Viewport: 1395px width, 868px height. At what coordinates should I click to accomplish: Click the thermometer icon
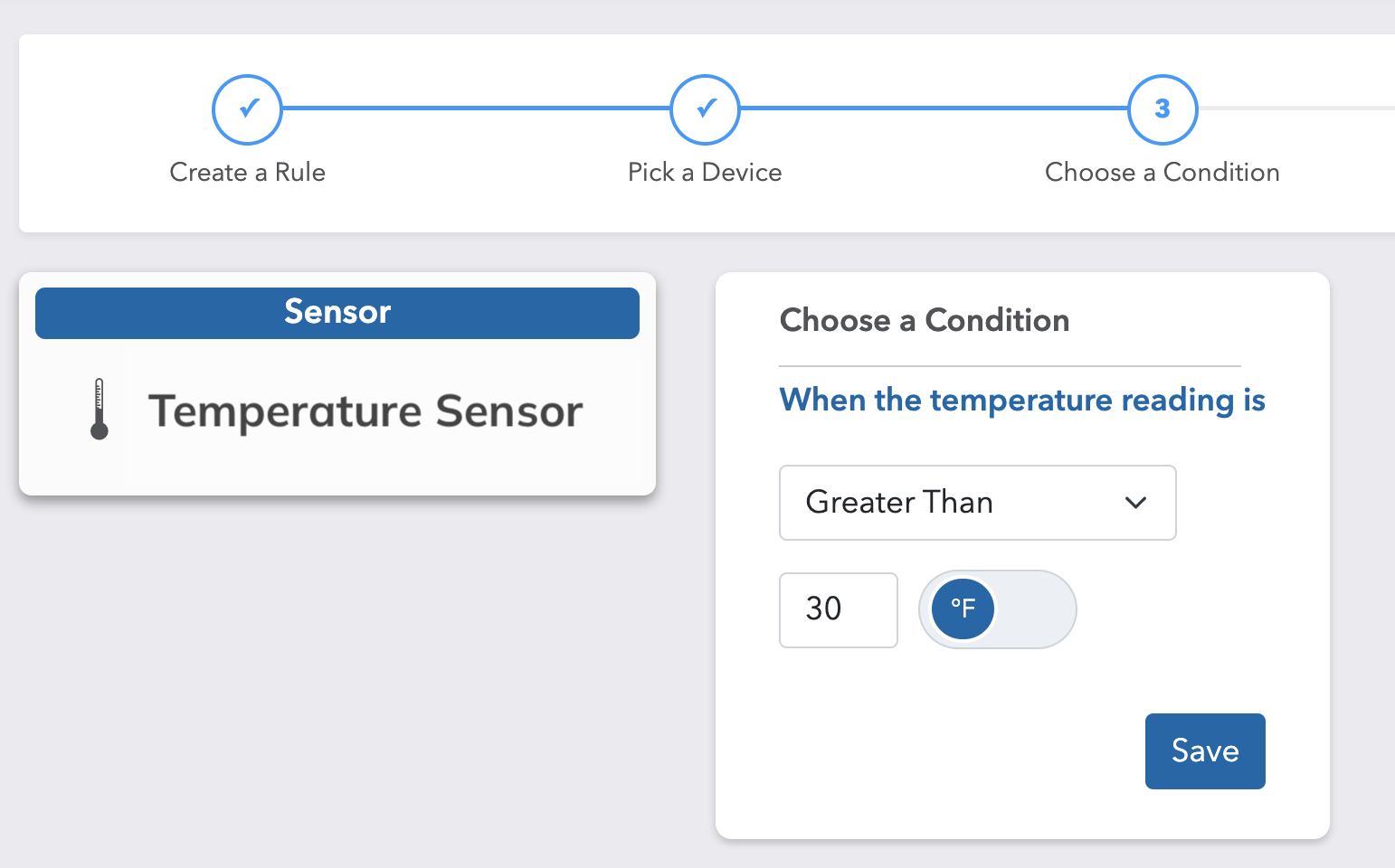pos(100,409)
